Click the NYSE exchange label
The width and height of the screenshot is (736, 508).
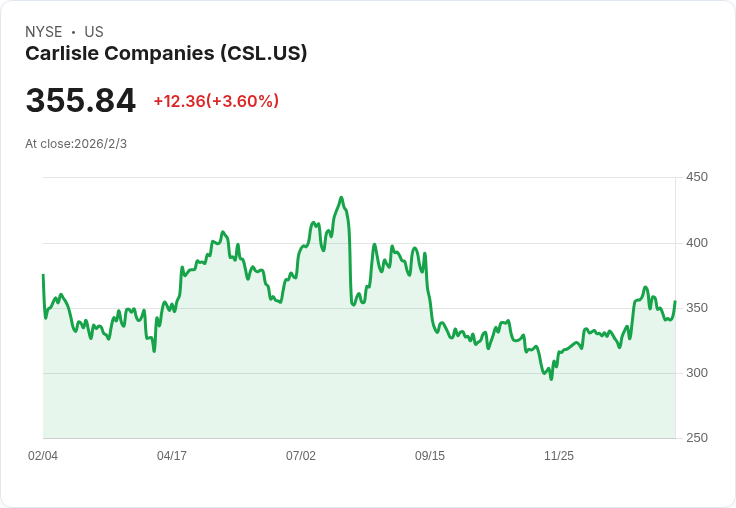(x=44, y=32)
